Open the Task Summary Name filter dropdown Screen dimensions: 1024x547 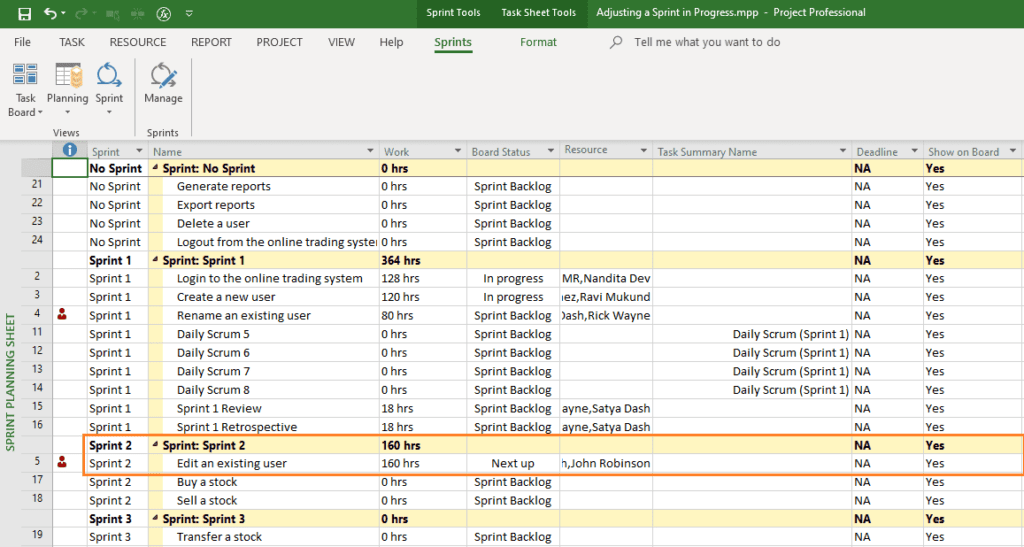pos(842,151)
